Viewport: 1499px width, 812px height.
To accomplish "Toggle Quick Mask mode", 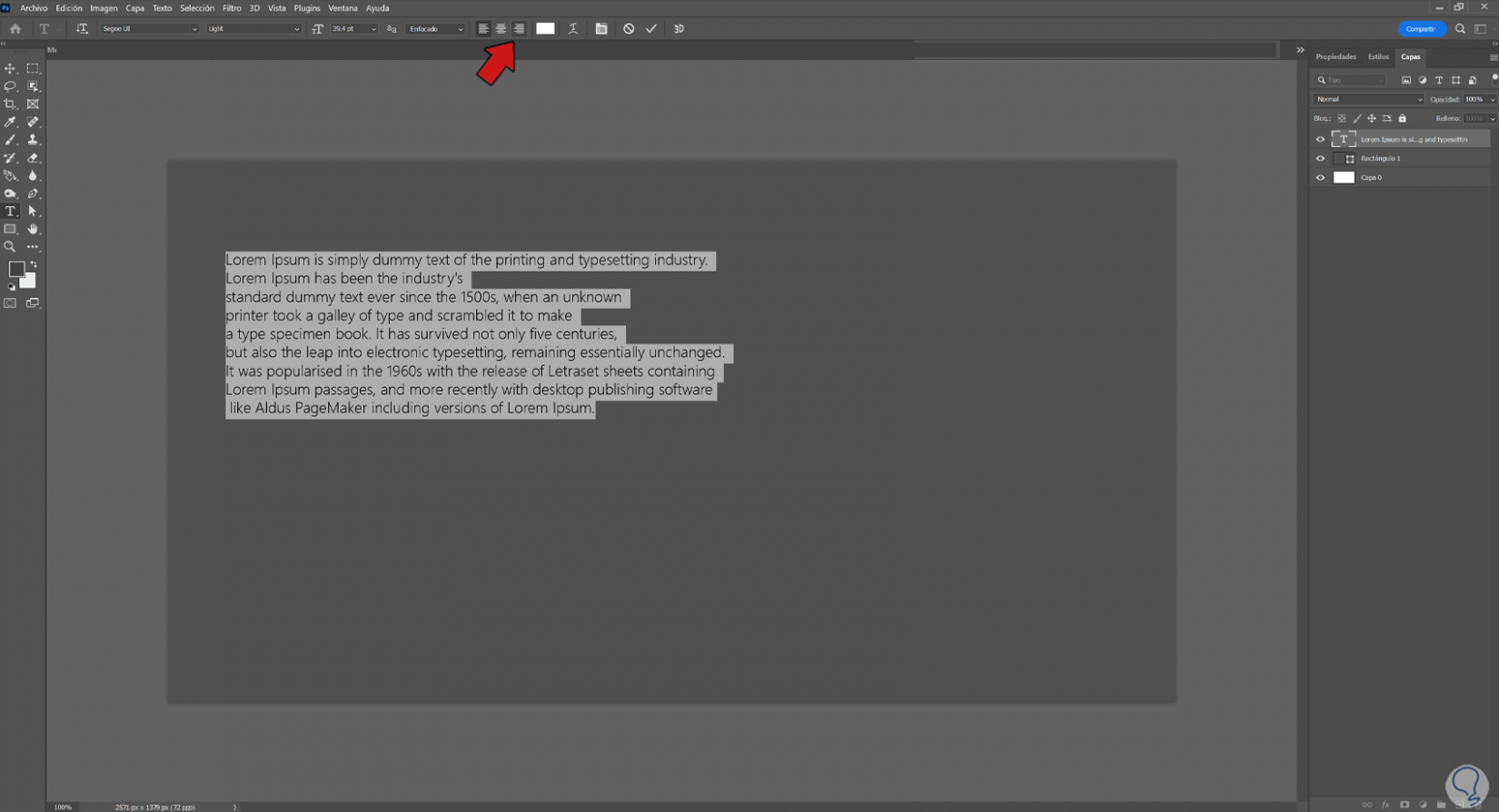I will [10, 303].
